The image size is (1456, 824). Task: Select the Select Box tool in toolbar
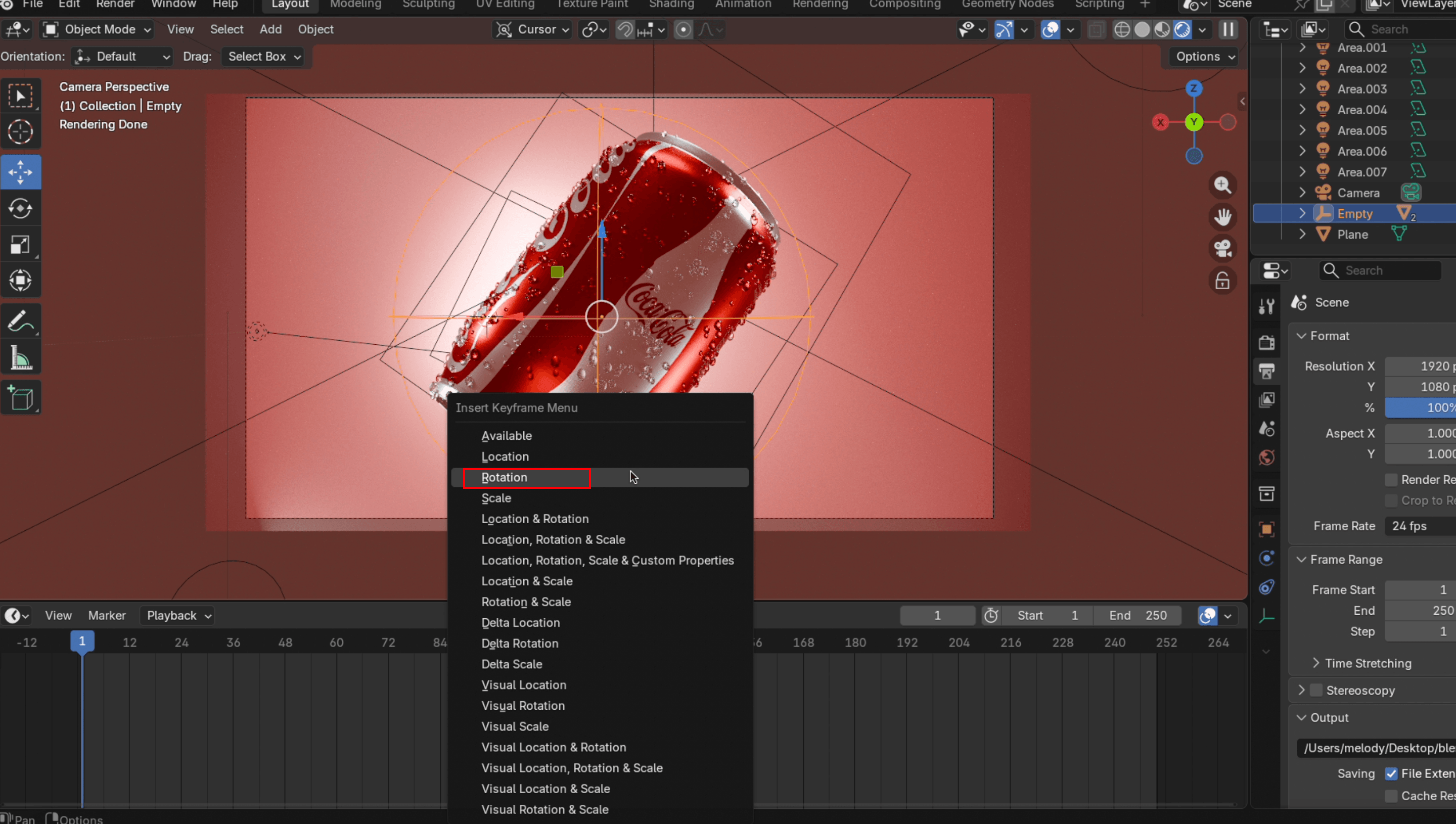(20, 96)
